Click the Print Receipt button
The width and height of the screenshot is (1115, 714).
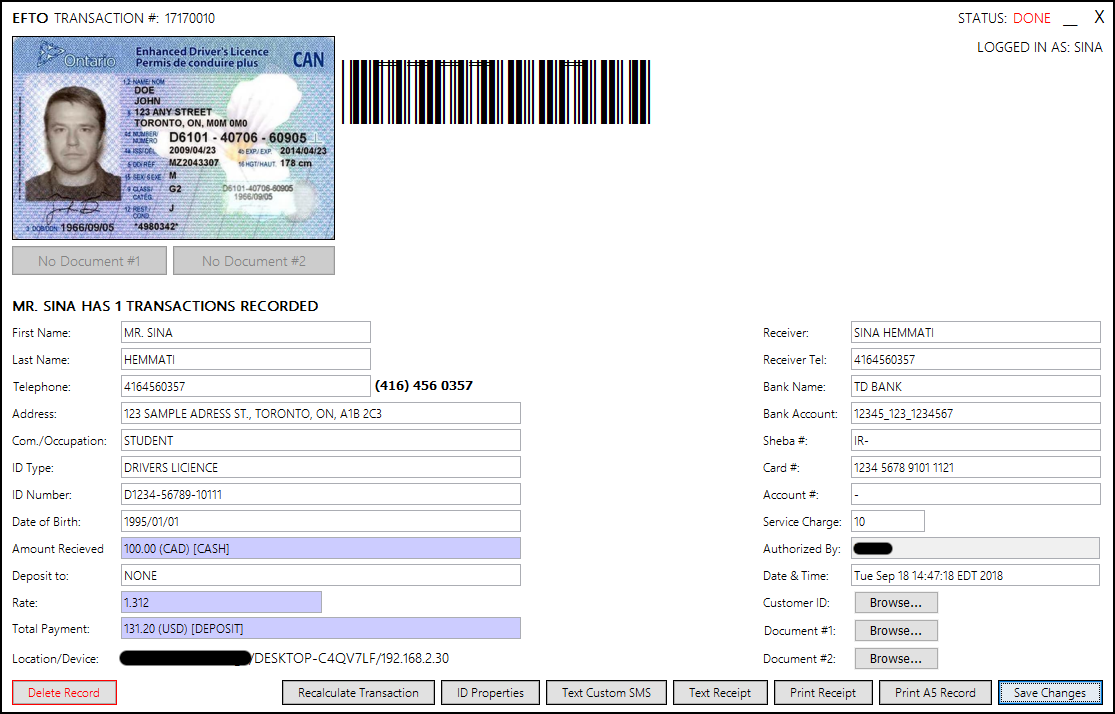tap(822, 692)
